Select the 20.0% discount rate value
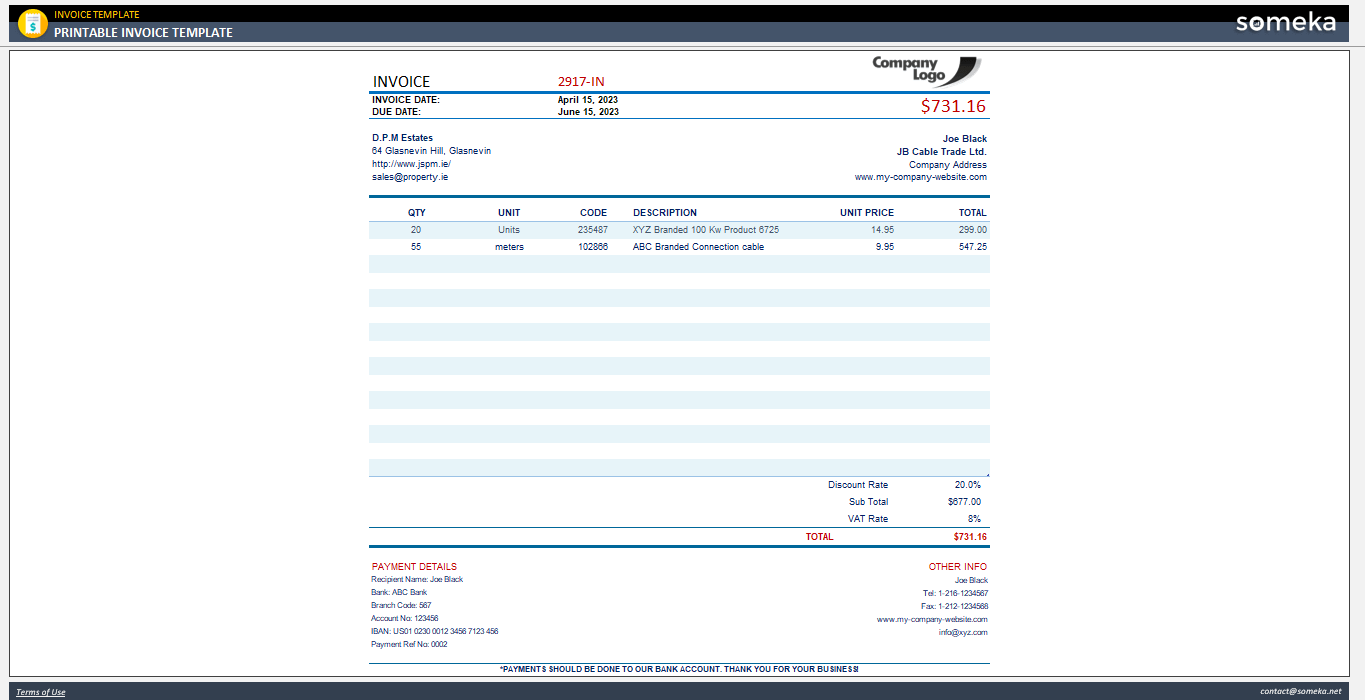The image size is (1365, 700). point(967,485)
